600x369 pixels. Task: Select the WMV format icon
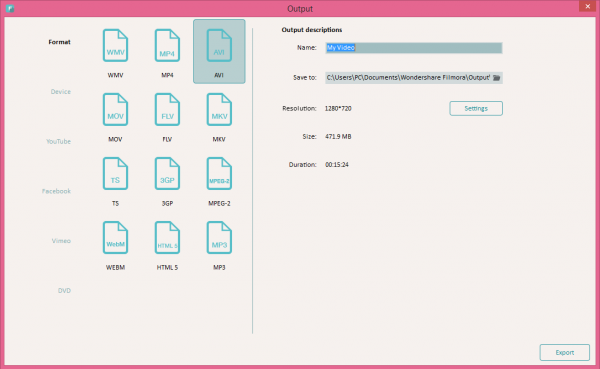pyautogui.click(x=115, y=46)
